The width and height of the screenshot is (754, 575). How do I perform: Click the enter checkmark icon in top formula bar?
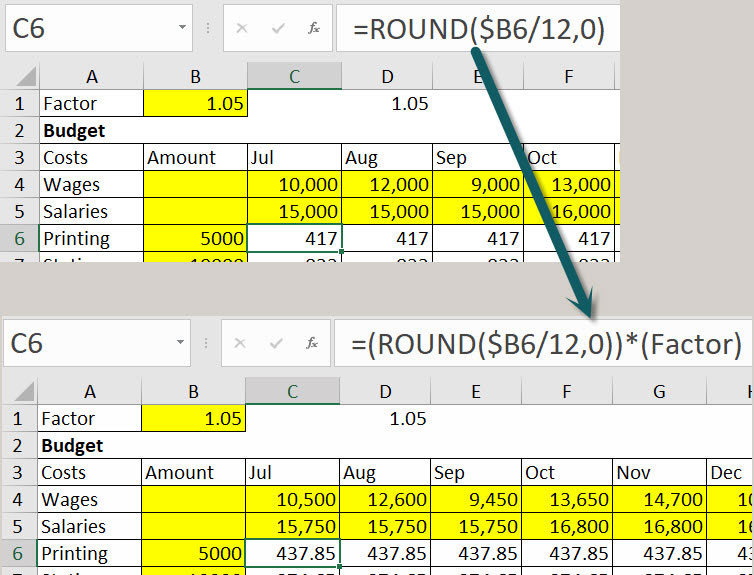point(278,28)
